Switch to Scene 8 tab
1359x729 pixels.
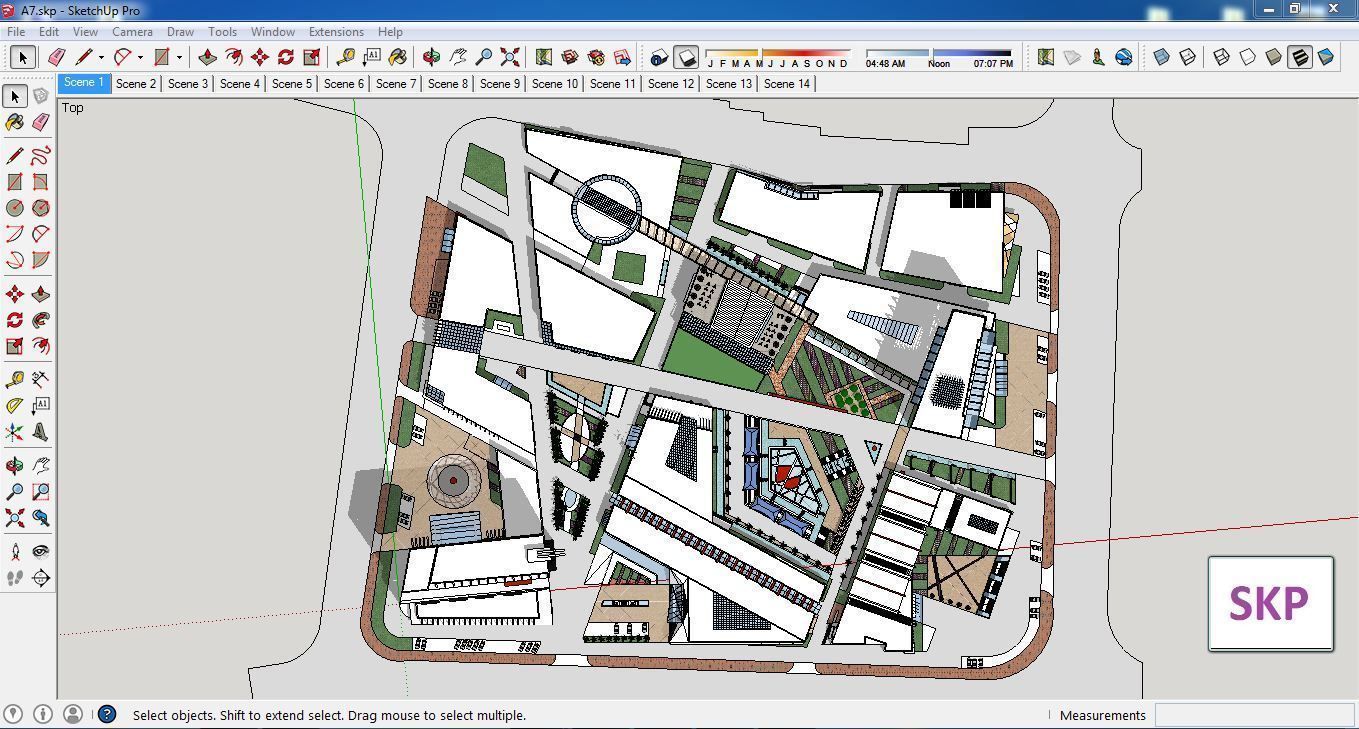pos(448,84)
